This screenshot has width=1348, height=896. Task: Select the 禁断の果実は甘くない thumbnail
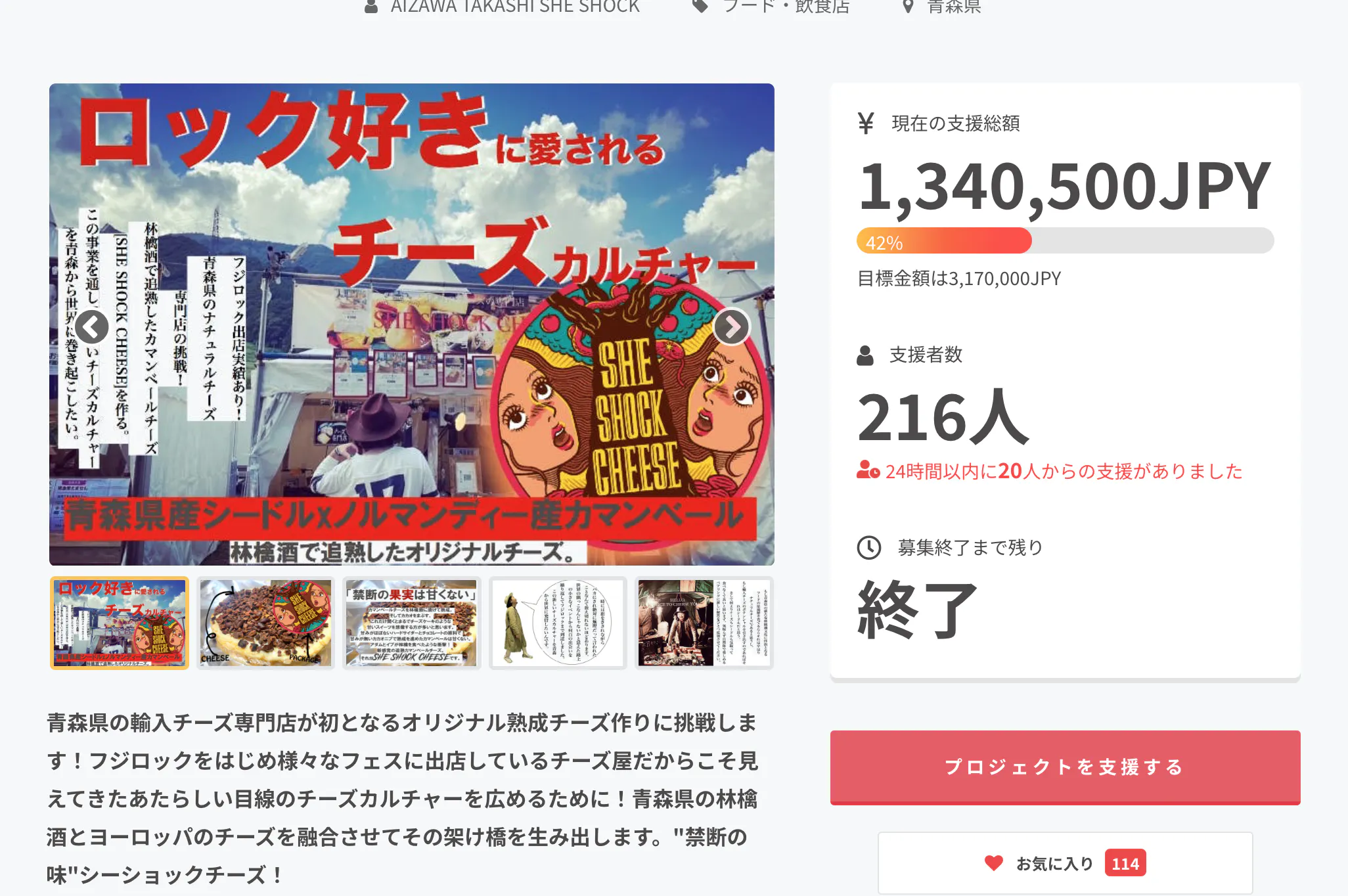pyautogui.click(x=412, y=623)
